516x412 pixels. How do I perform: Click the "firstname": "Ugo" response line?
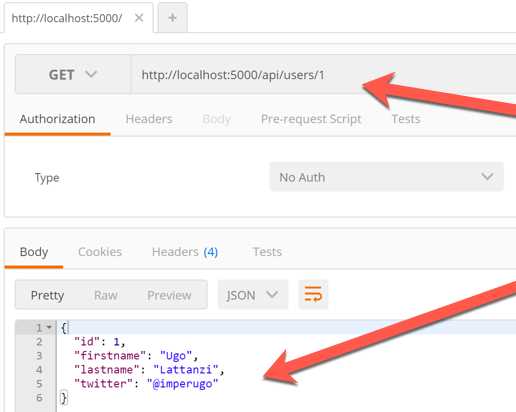(x=136, y=356)
